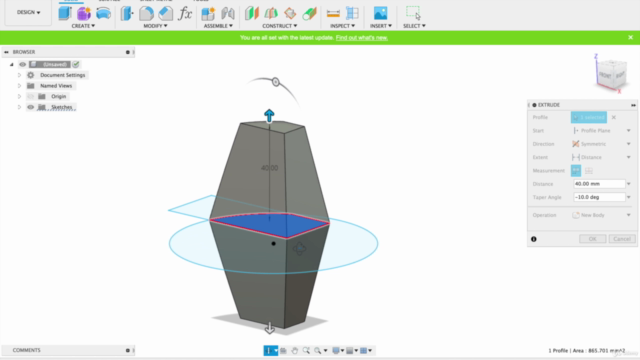Toggle visibility of the Unsaved document

pos(22,64)
